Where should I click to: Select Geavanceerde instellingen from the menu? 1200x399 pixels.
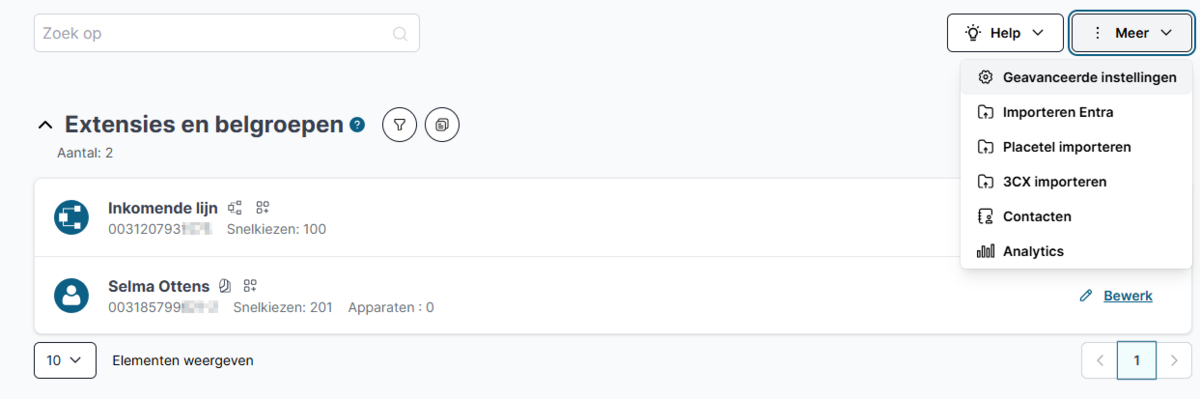pos(1077,77)
